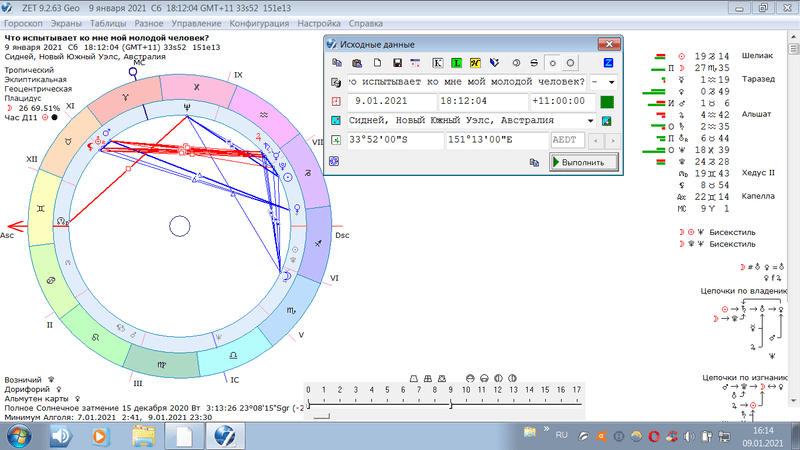Click the yellow toolbar icon
Image resolution: width=800 pixels, height=450 pixels.
(x=476, y=63)
